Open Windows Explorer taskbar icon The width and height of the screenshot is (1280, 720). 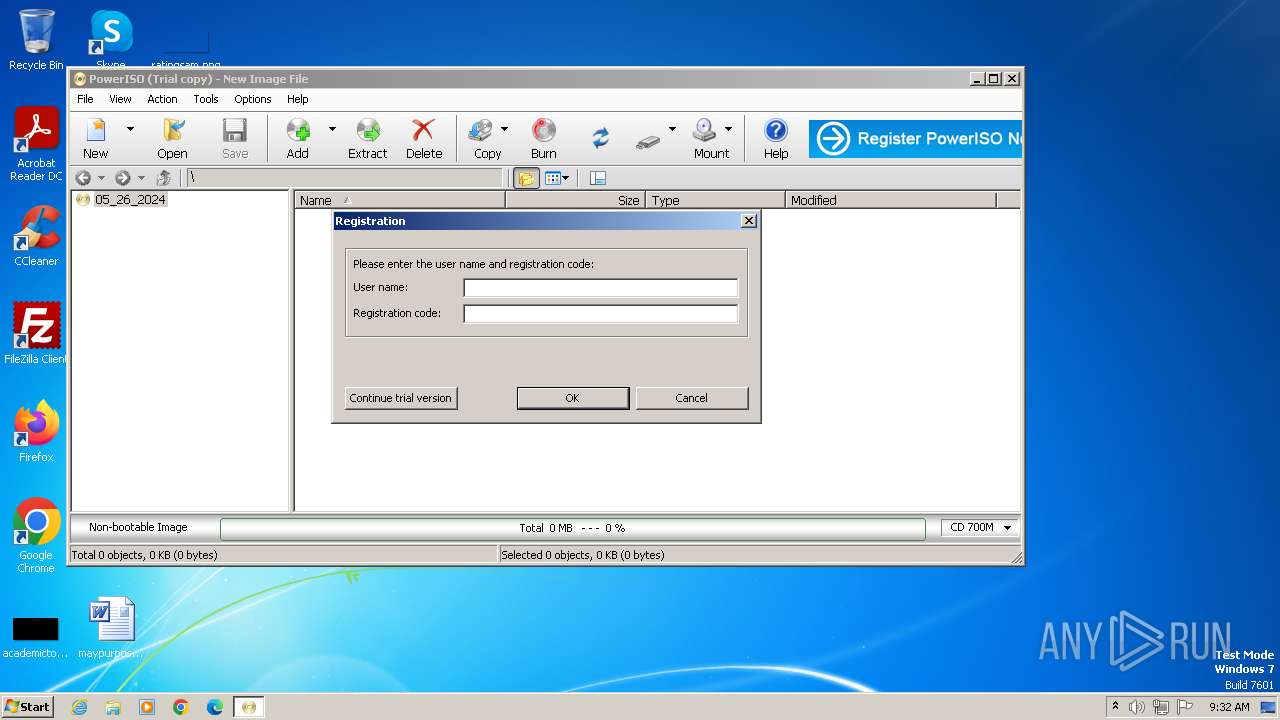[113, 707]
